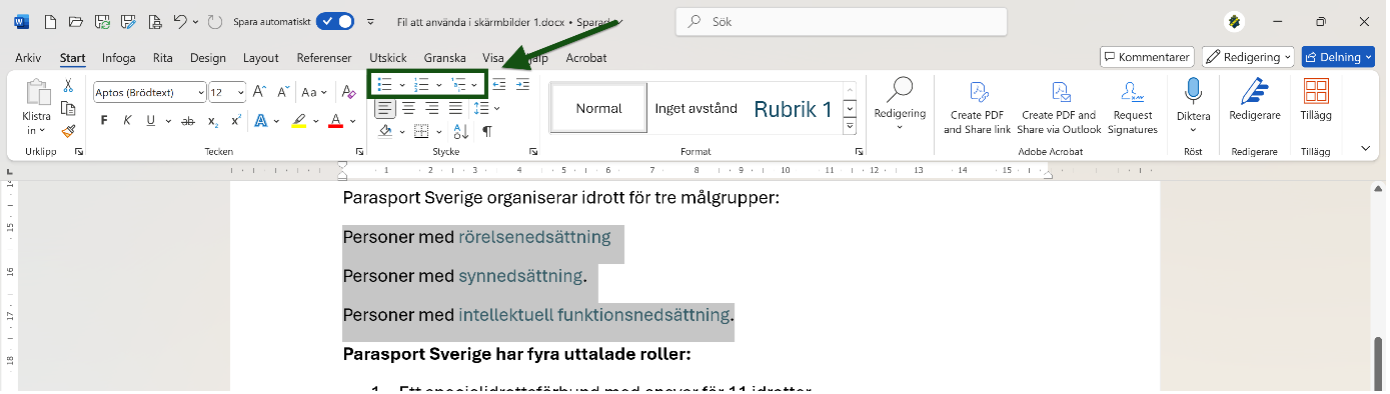Viewport: 1390px width, 394px height.
Task: Clear all formatting from the selection
Action: (x=349, y=92)
